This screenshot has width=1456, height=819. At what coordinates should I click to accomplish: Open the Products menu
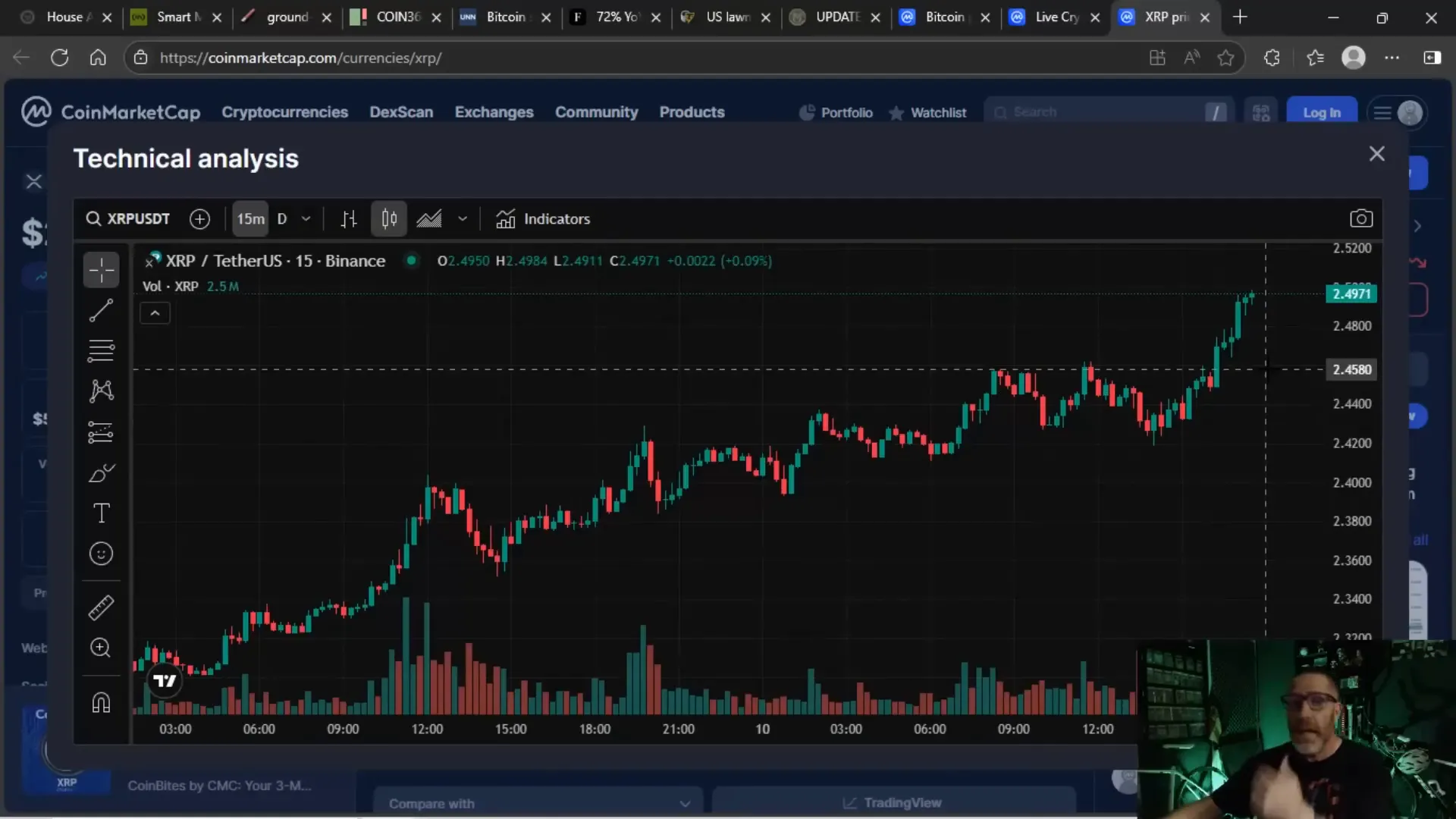pos(692,112)
